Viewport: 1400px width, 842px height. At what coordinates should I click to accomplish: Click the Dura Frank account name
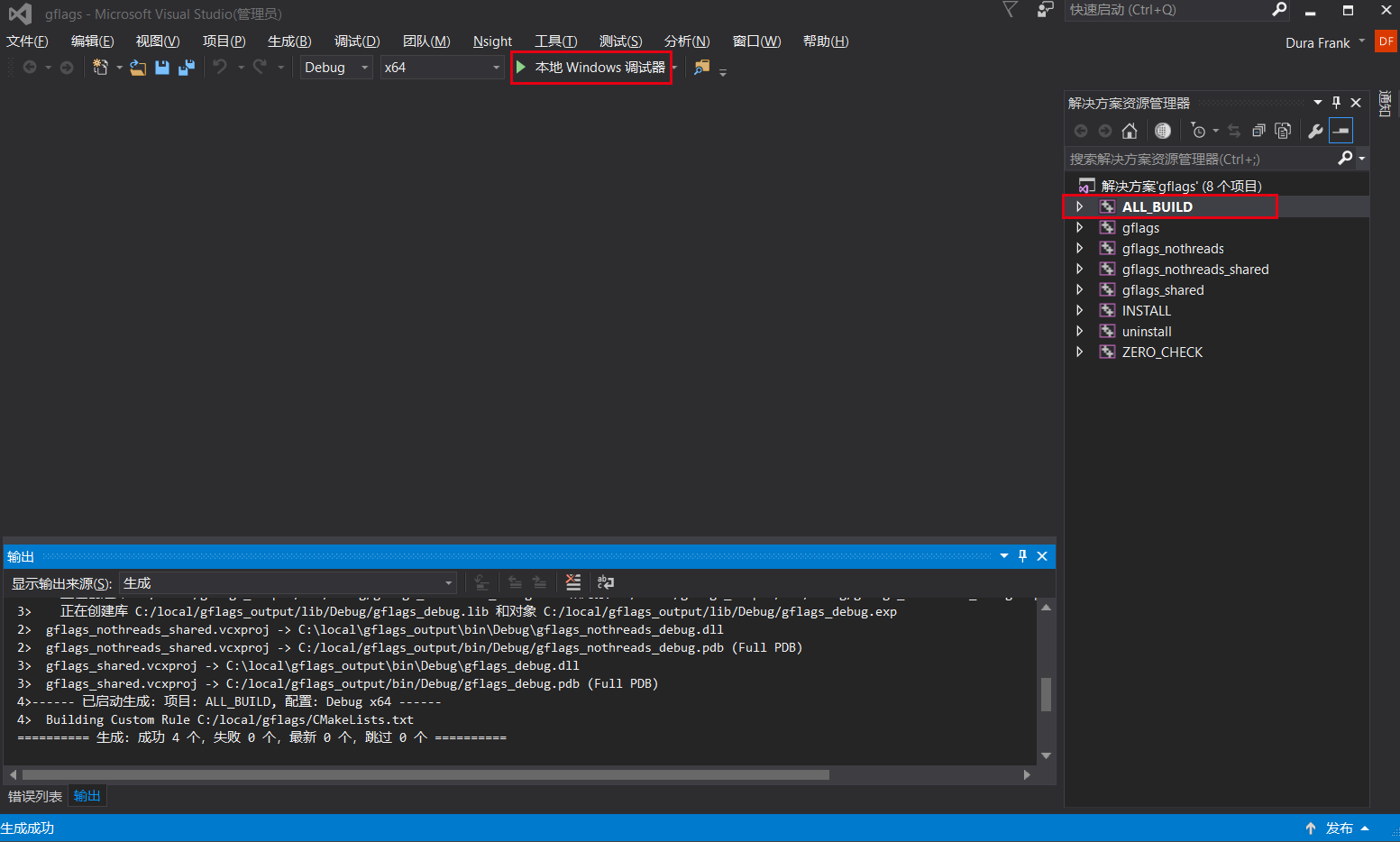1318,41
